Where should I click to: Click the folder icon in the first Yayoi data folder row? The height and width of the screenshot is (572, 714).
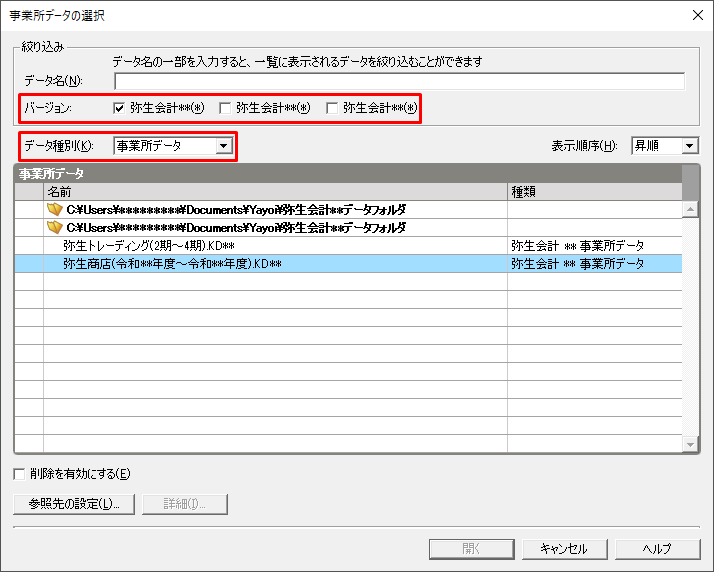tap(55, 209)
